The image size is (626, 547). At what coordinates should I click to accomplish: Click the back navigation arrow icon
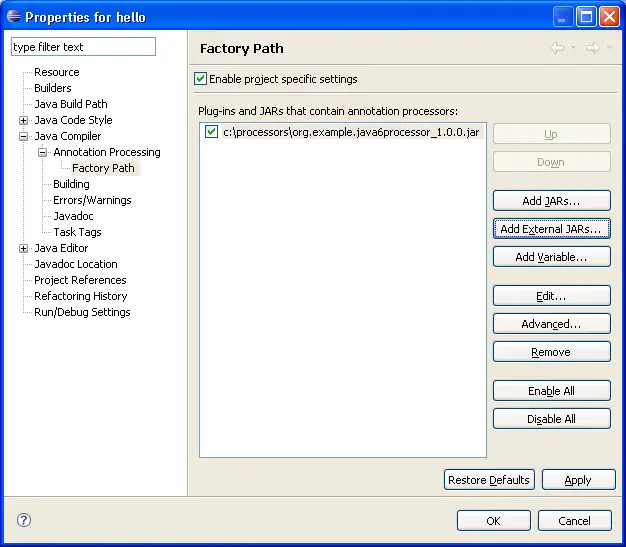tap(557, 48)
